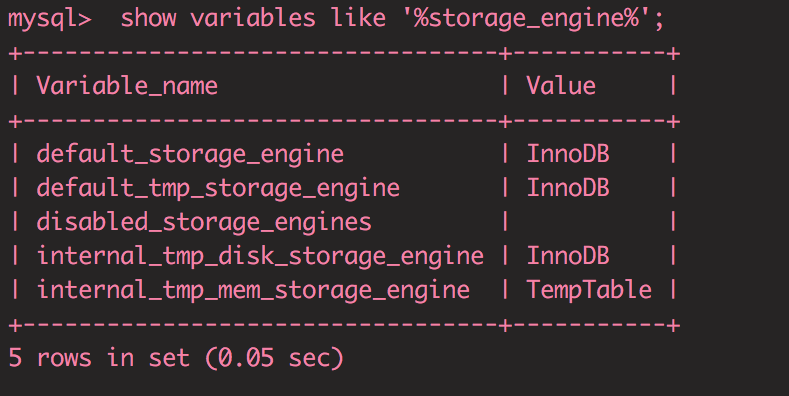789x396 pixels.
Task: Click InnoDB value of internal_tmp_disk_storage_engine
Action: pos(568,256)
